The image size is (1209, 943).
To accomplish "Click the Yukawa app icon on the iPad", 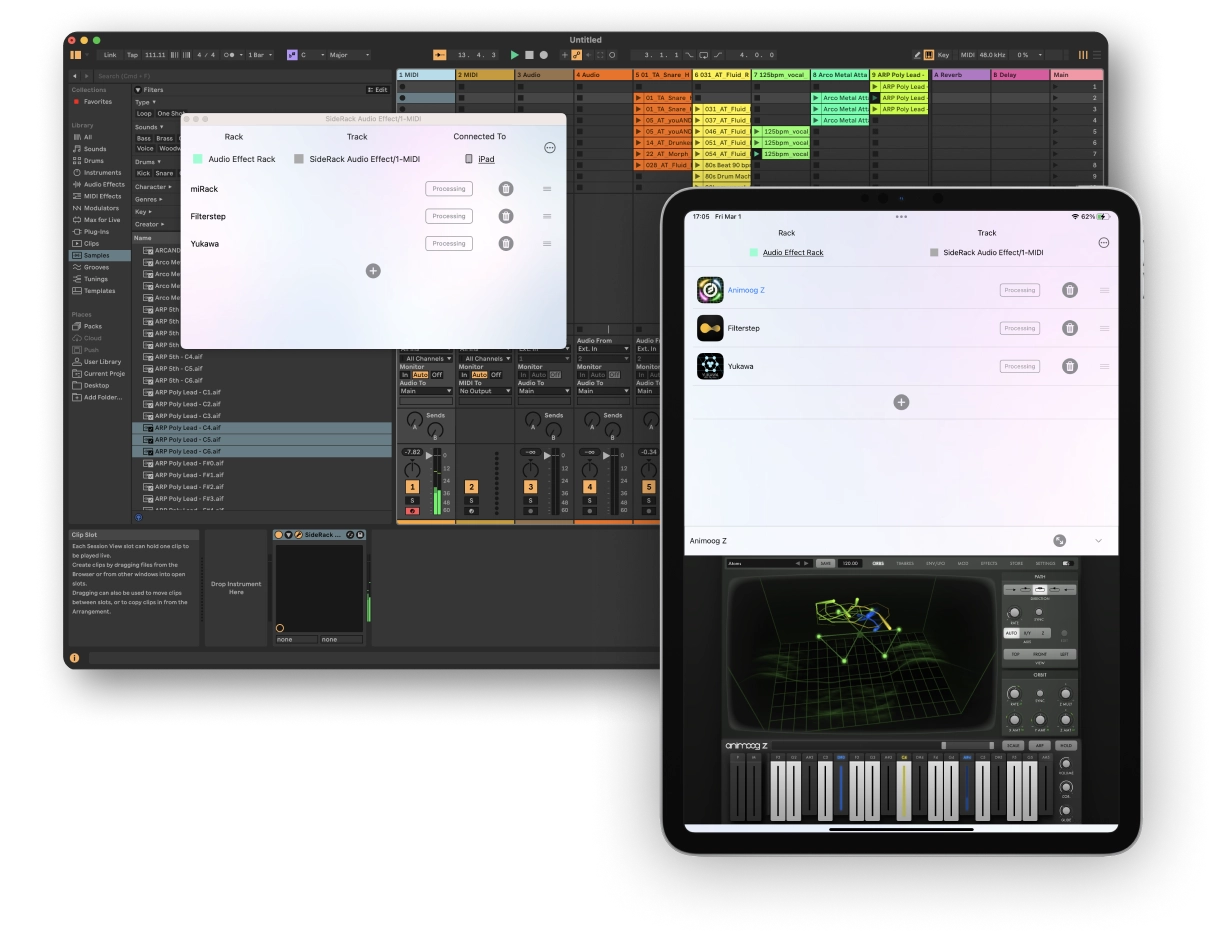I will pos(710,366).
